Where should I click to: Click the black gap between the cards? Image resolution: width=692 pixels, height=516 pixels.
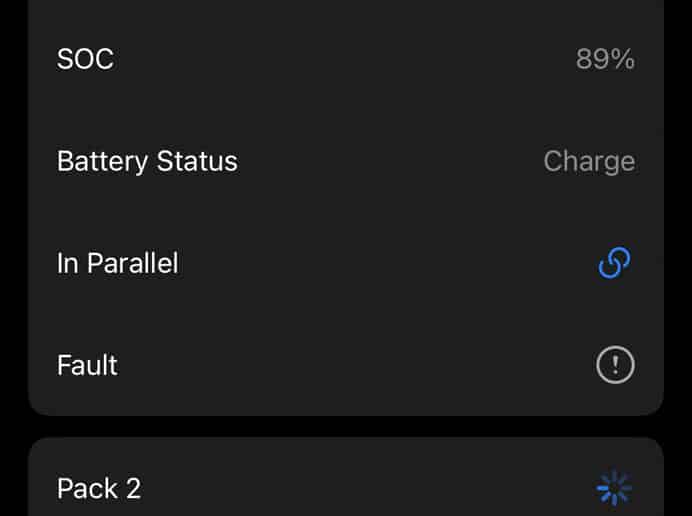(346, 426)
